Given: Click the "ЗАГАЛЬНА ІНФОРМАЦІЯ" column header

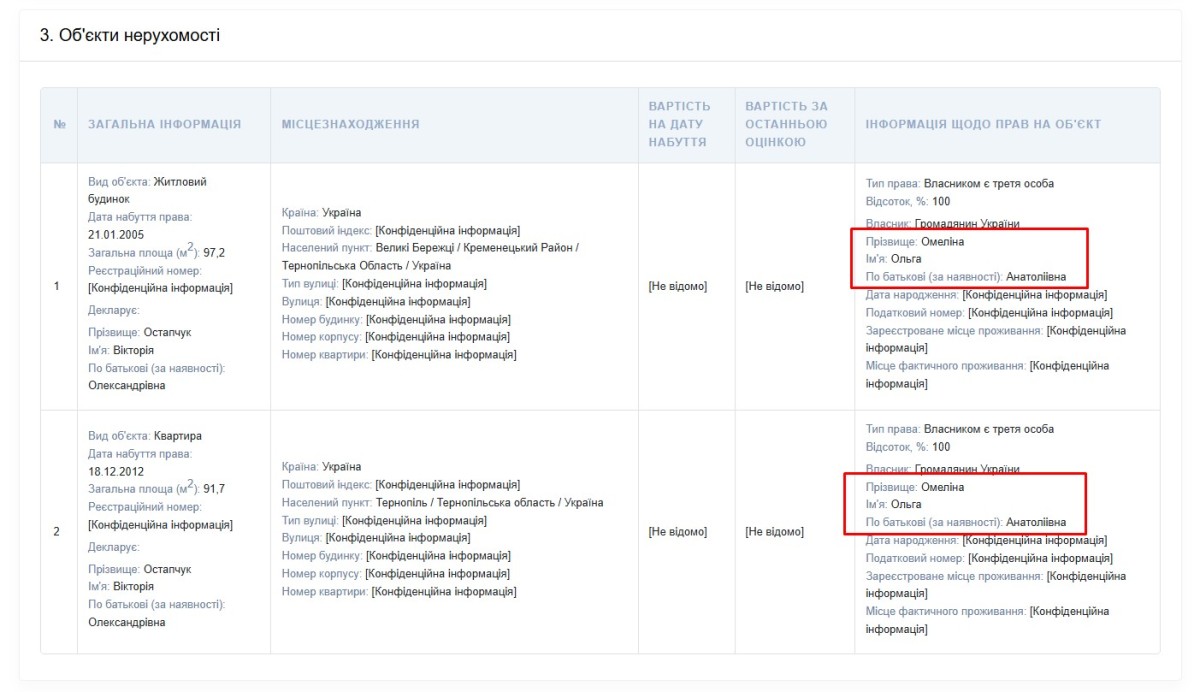Looking at the screenshot, I should [165, 125].
